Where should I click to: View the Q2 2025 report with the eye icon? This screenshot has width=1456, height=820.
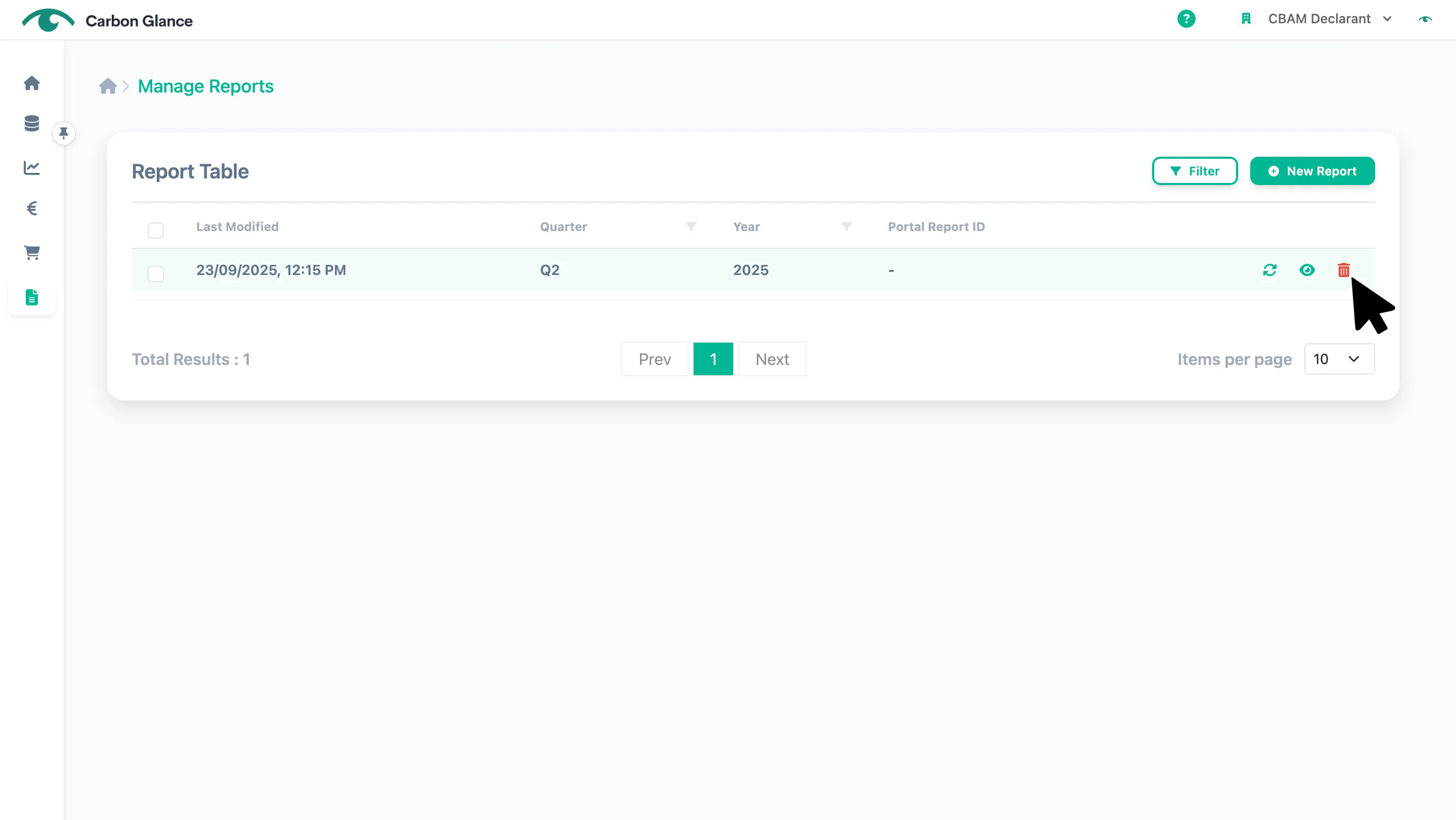click(x=1307, y=270)
